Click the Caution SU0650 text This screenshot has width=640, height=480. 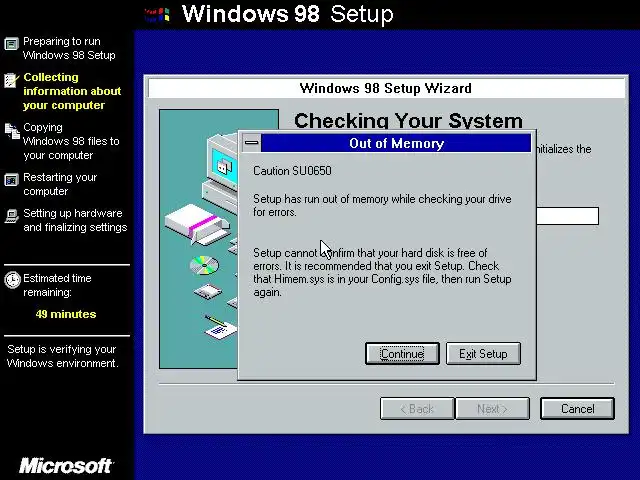[292, 171]
